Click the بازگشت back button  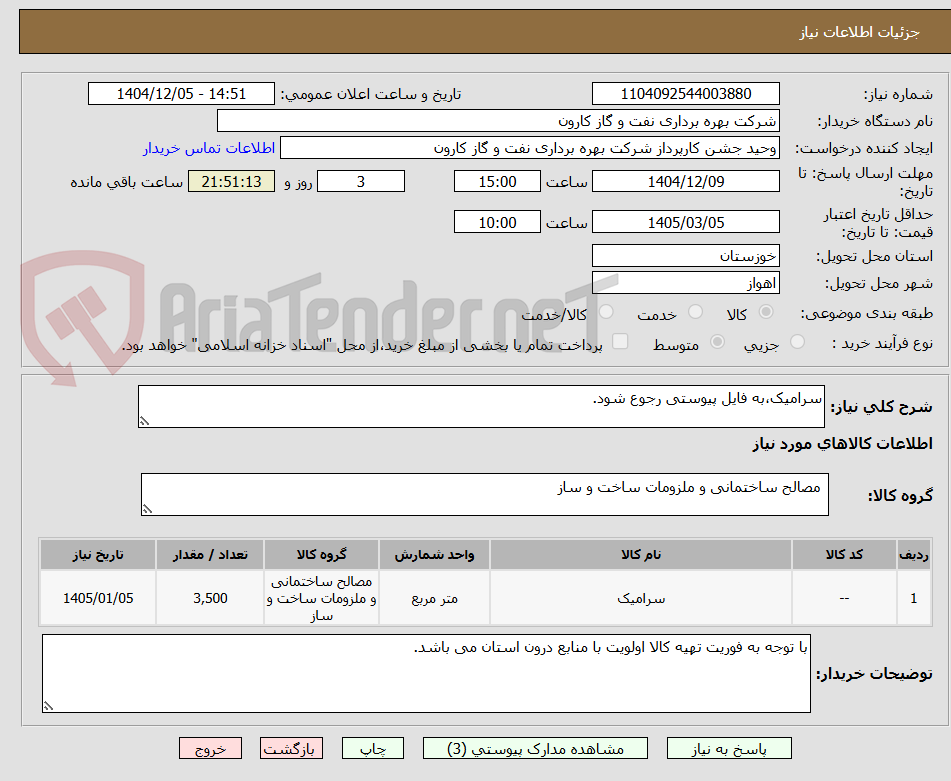pyautogui.click(x=291, y=748)
